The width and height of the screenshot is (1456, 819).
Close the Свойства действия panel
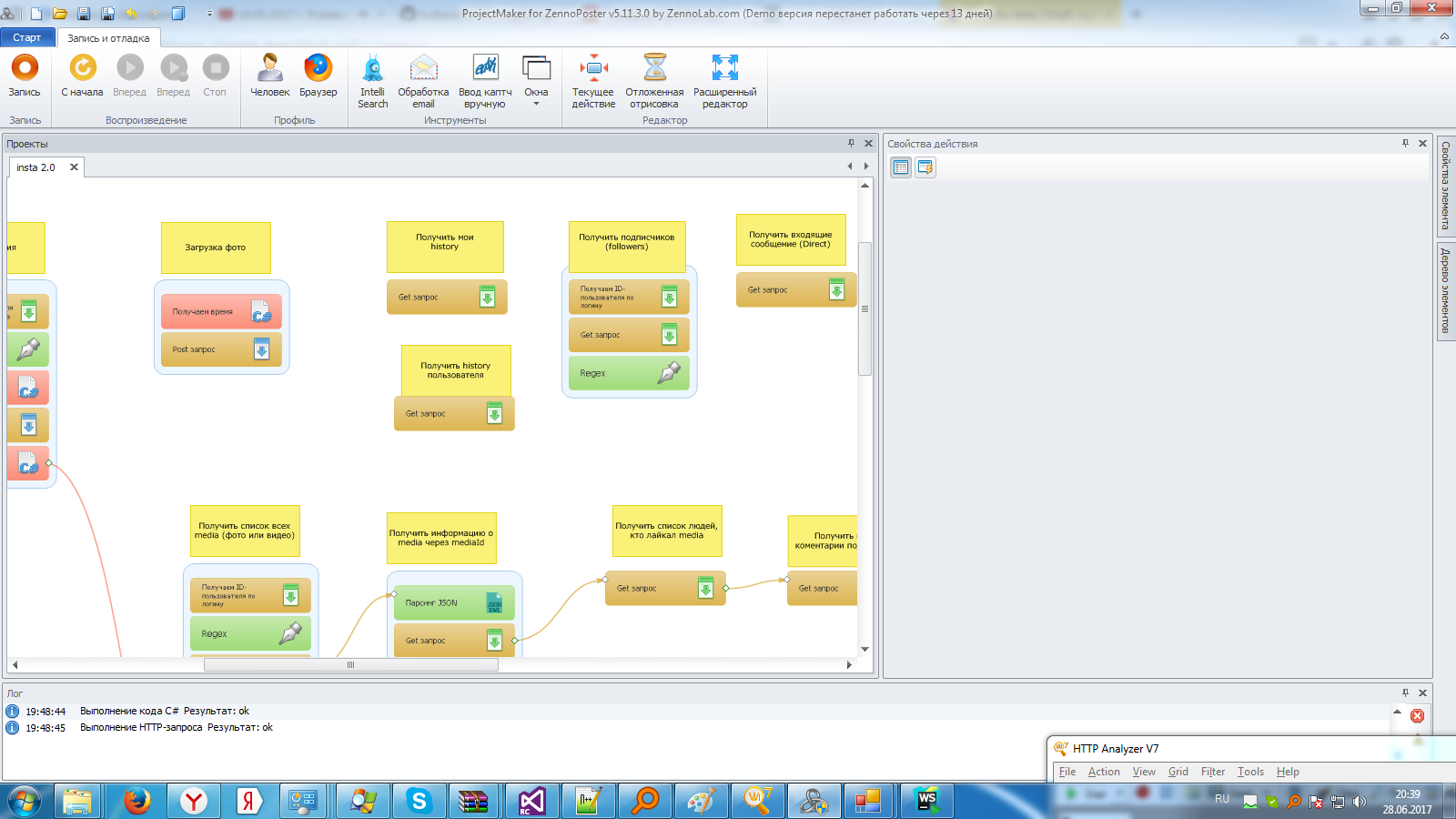(x=1422, y=143)
